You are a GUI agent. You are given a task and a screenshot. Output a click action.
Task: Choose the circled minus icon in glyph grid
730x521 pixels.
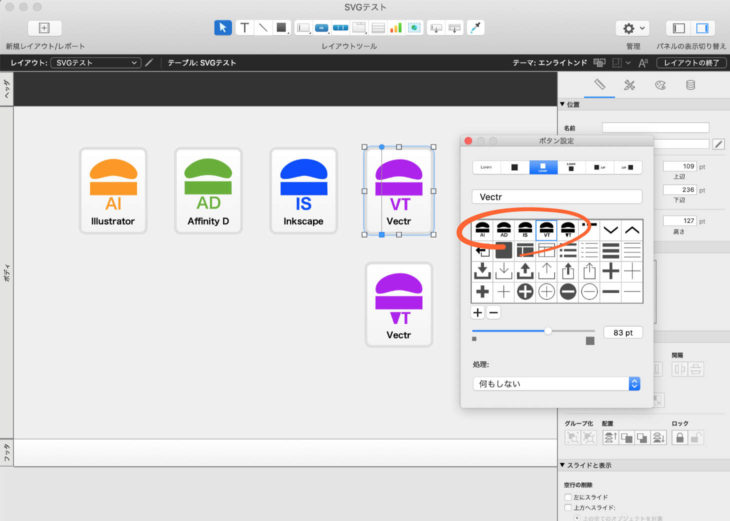pos(568,291)
